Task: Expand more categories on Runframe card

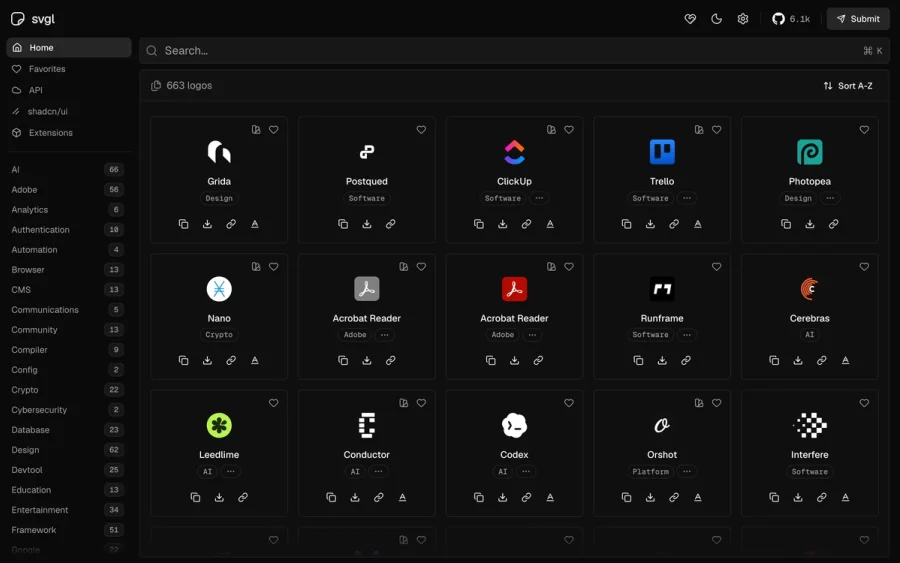Action: coord(687,335)
